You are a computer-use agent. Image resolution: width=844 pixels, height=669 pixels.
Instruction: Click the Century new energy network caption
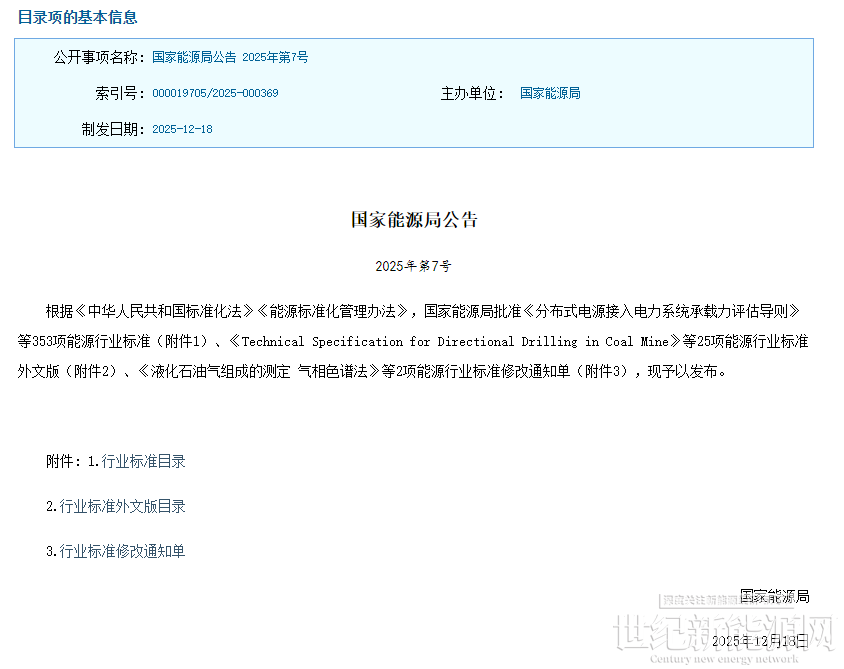[724, 659]
